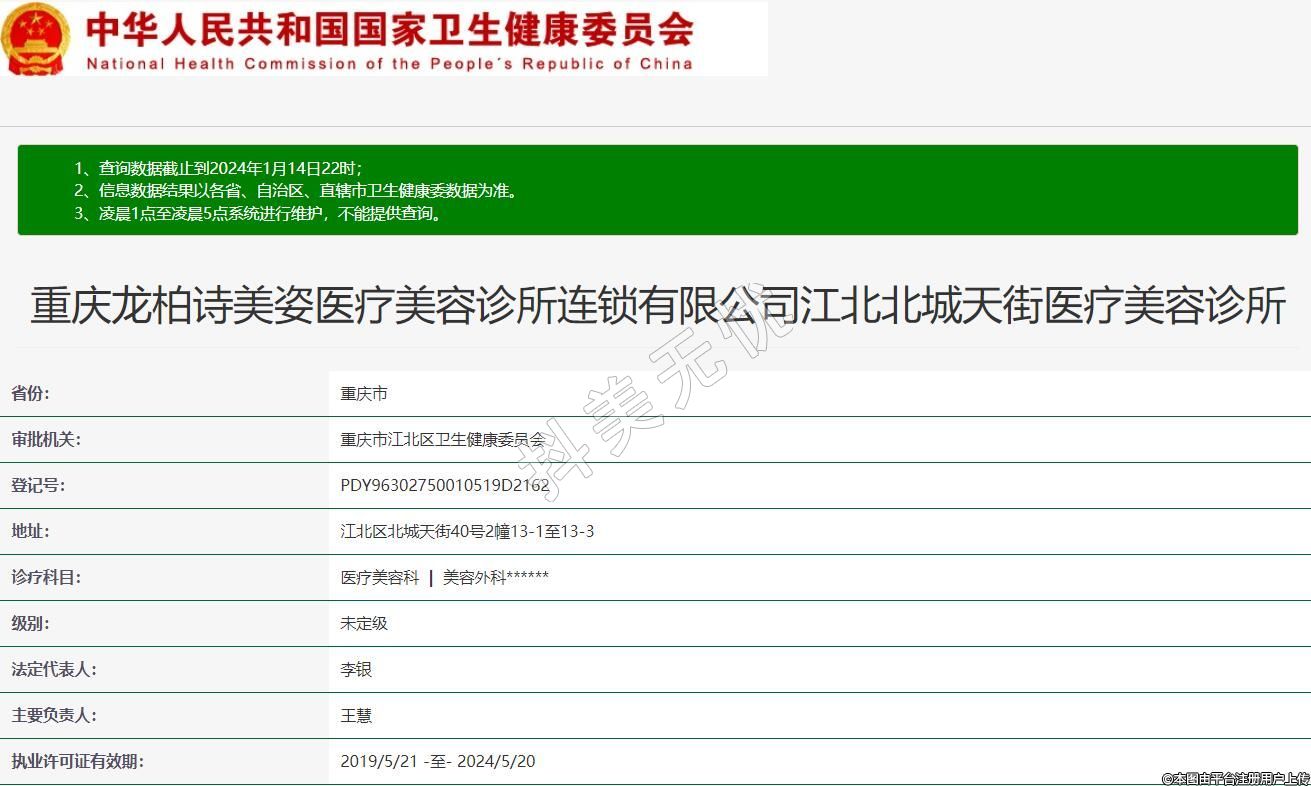Select the legal representative name 李银
The width and height of the screenshot is (1311, 786).
pos(356,670)
